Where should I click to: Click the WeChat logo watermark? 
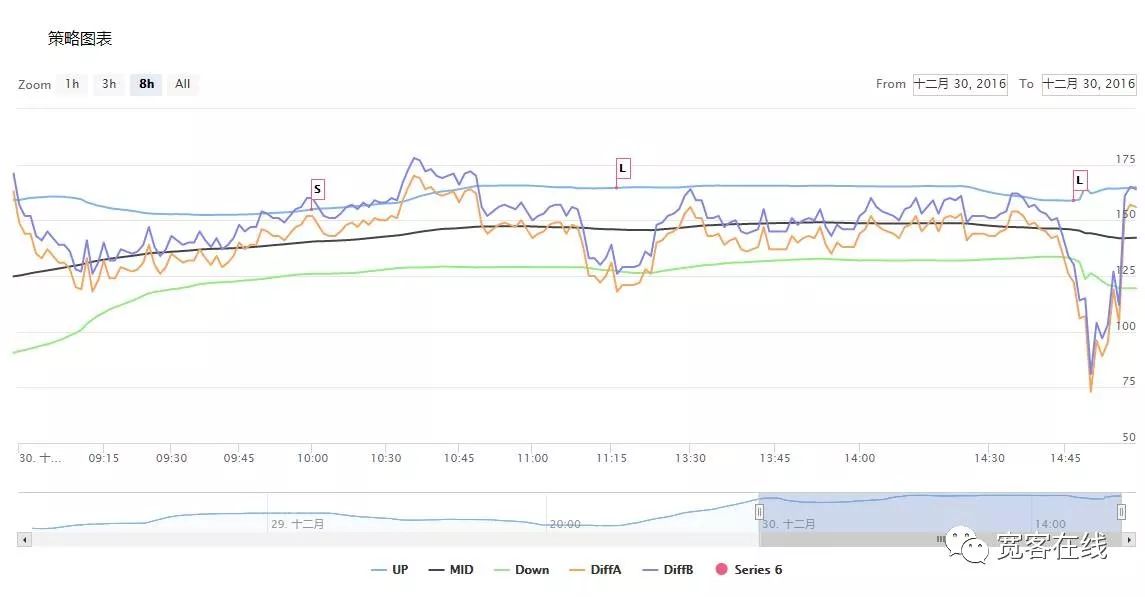click(x=966, y=546)
